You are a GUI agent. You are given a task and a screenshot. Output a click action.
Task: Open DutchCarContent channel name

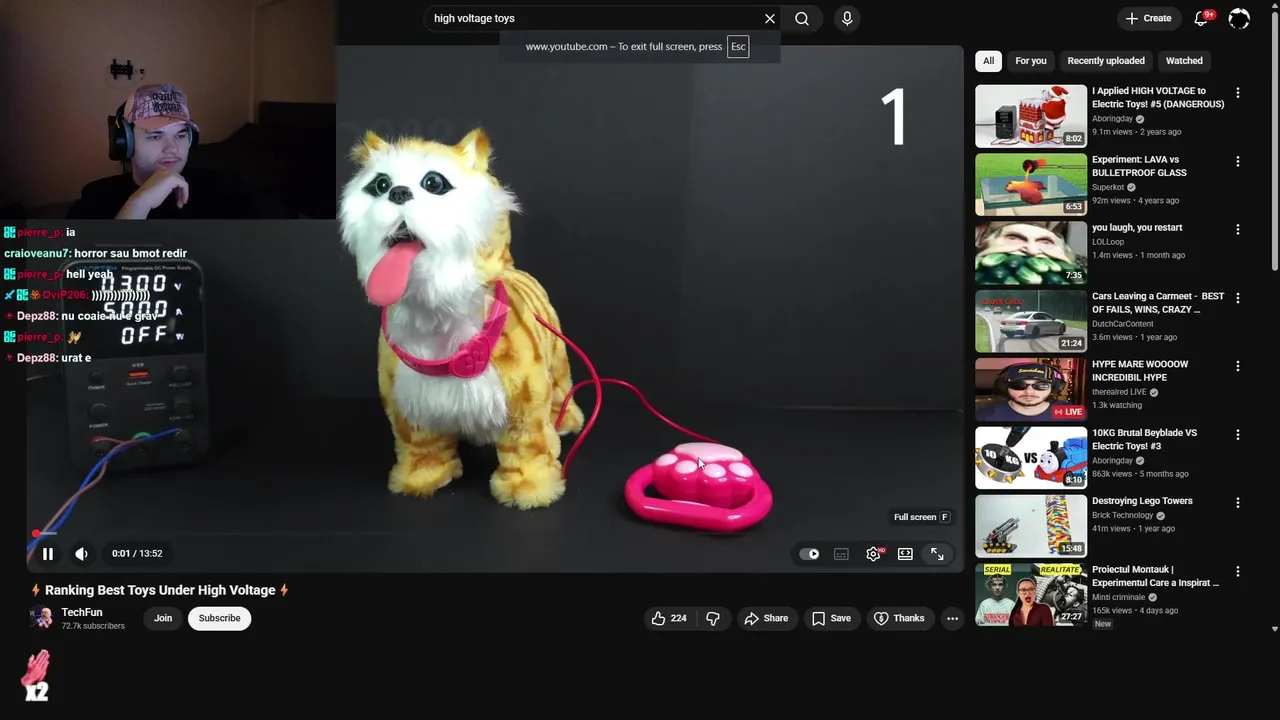[x=1122, y=324]
